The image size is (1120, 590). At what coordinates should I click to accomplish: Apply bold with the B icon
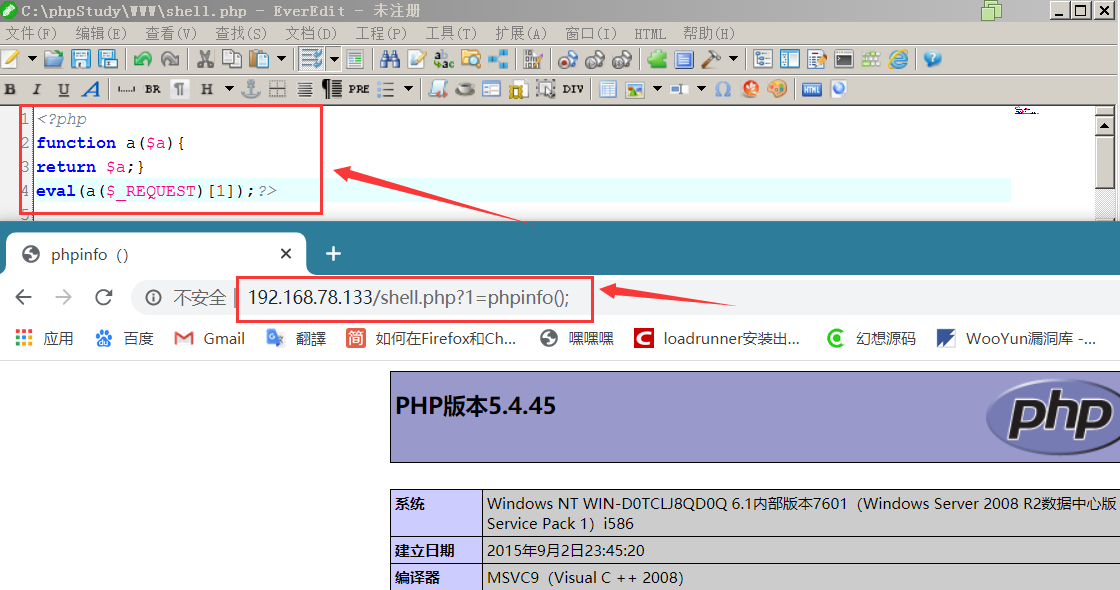point(10,89)
